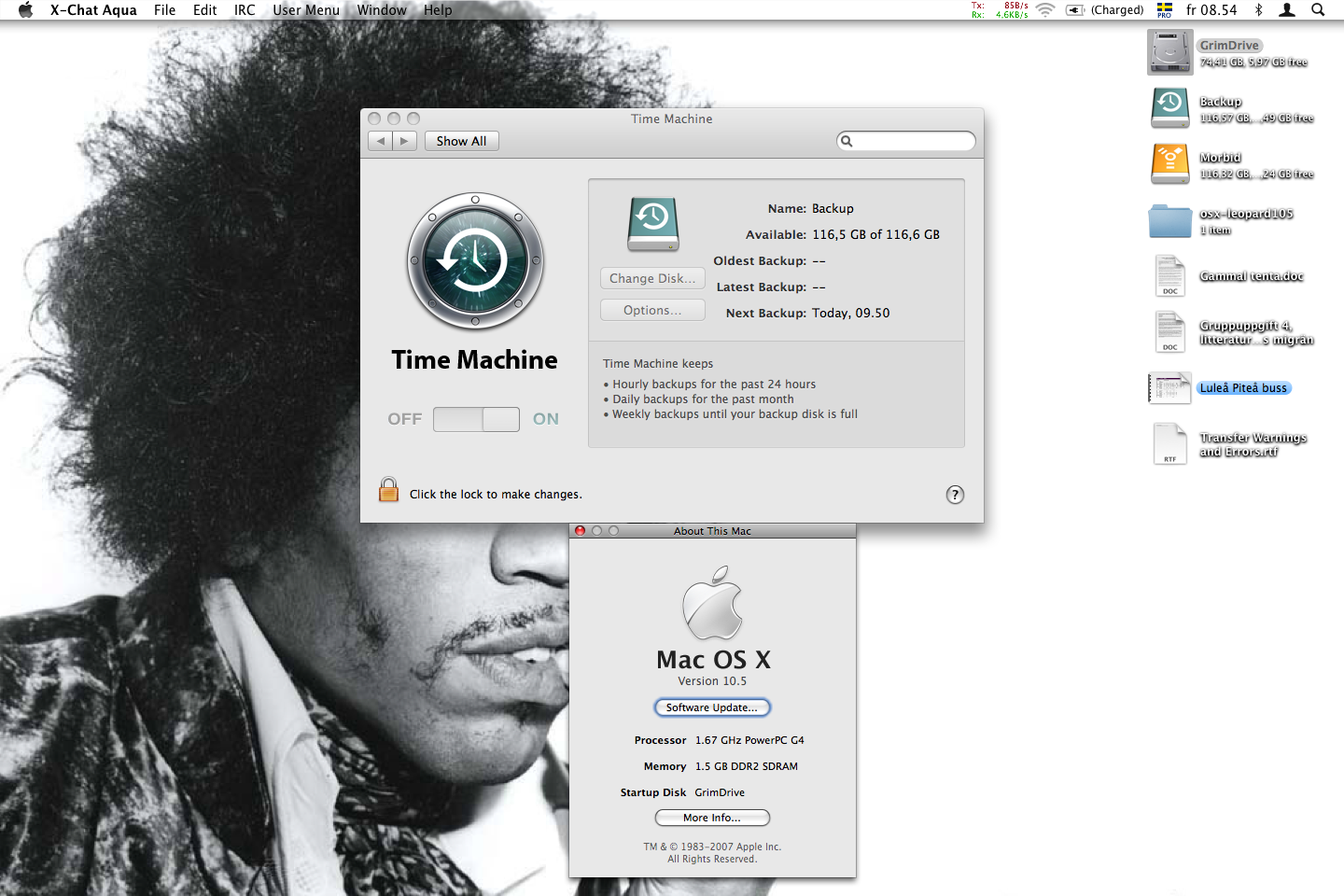Go forward with the right arrow button
1344x896 pixels.
point(404,141)
